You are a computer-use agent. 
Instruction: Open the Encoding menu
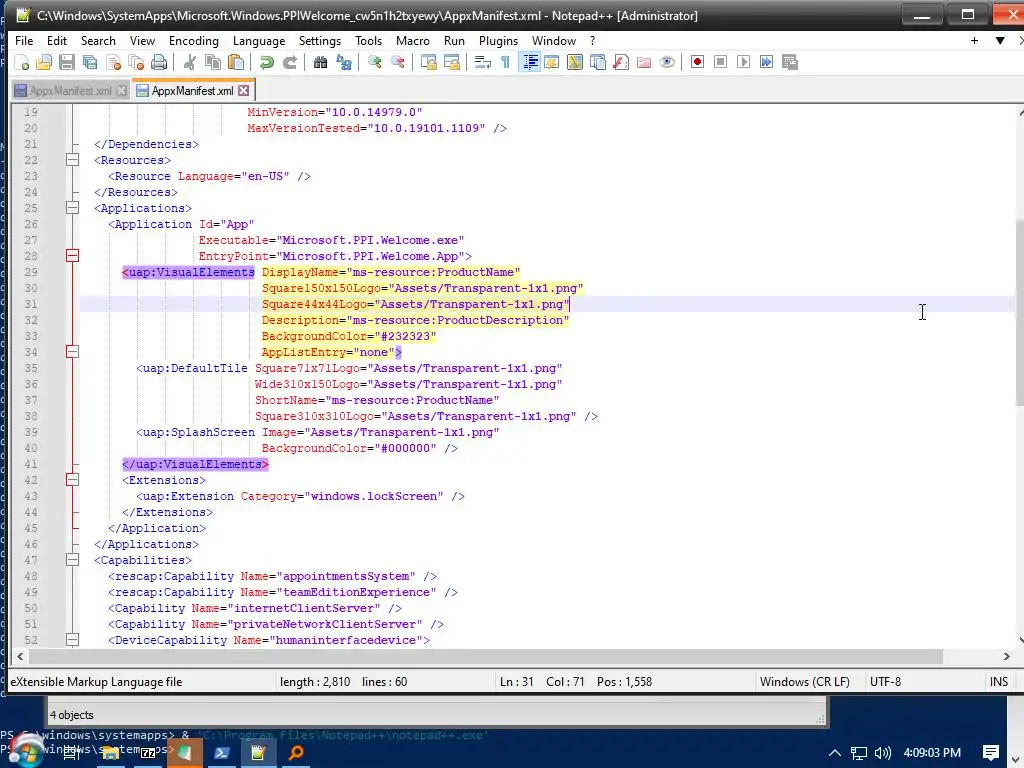pyautogui.click(x=193, y=40)
